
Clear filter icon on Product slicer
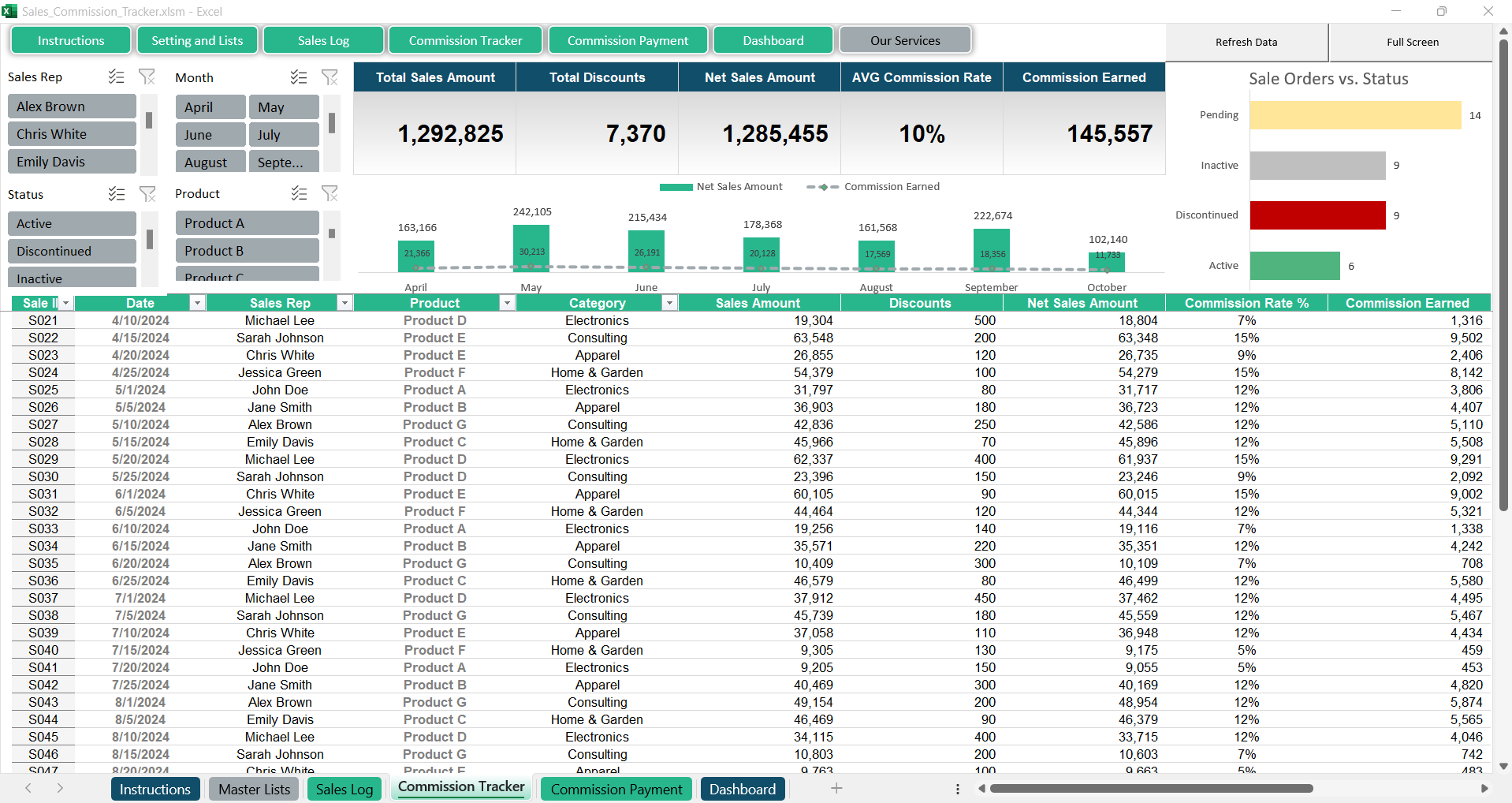(x=330, y=193)
